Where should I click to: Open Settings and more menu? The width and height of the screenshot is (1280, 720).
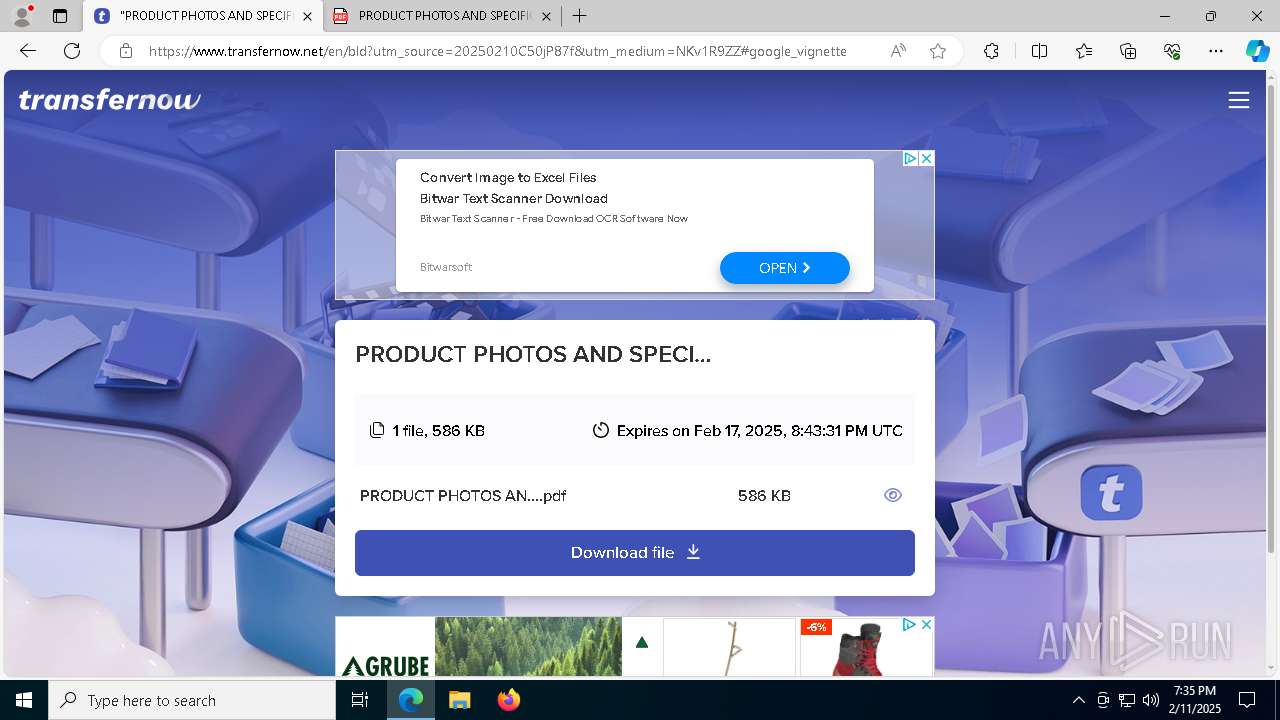tap(1216, 51)
